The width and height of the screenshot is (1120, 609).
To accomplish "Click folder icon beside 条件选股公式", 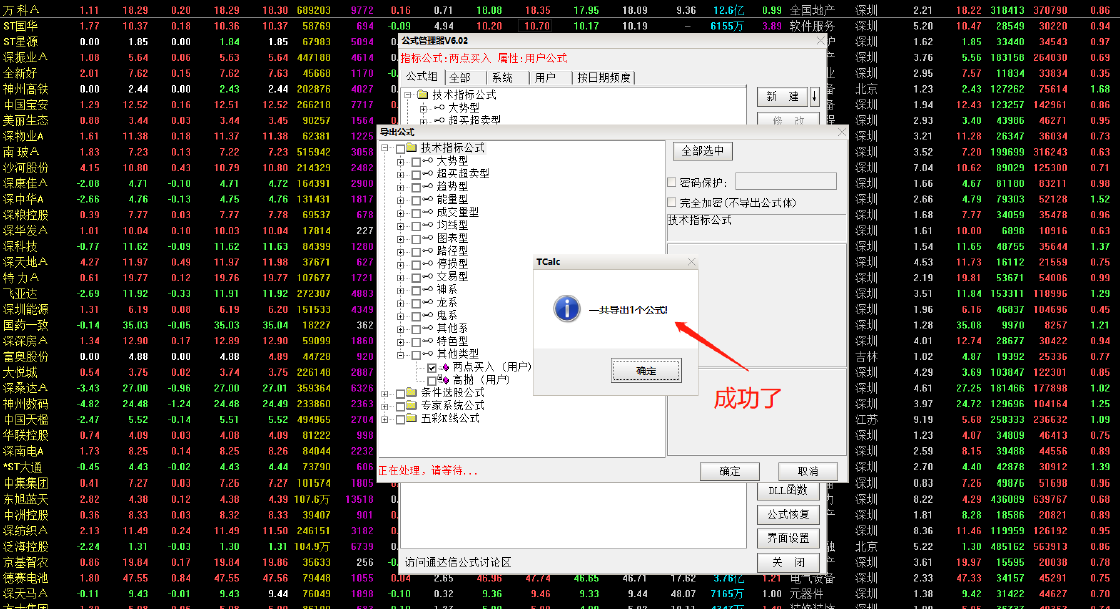I will tap(411, 393).
